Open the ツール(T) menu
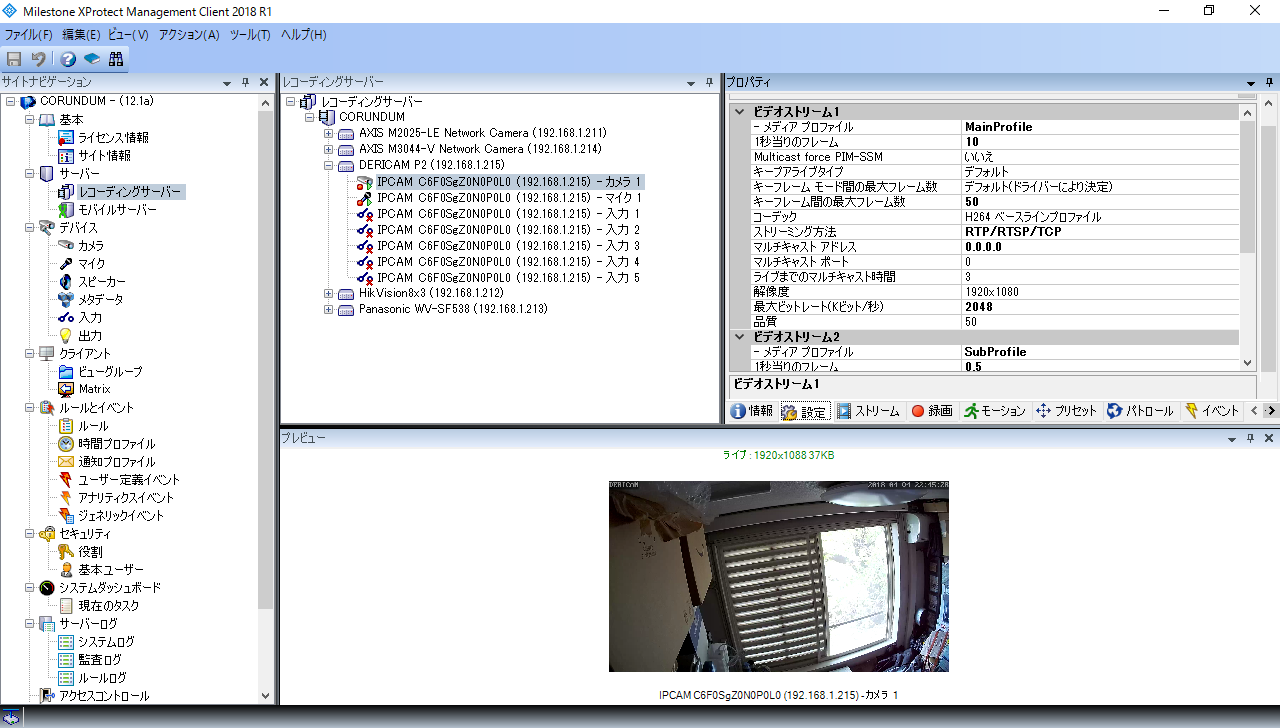This screenshot has height=728, width=1280. (250, 35)
